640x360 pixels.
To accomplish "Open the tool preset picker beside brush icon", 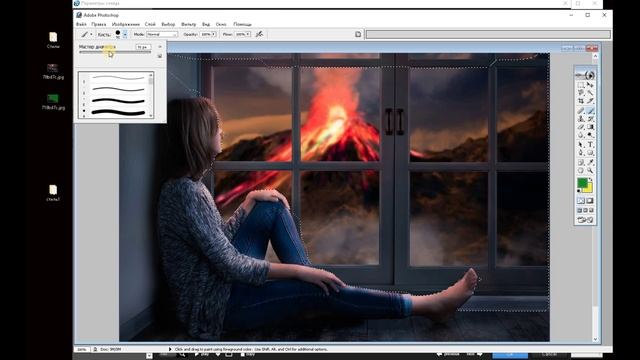I will point(91,34).
